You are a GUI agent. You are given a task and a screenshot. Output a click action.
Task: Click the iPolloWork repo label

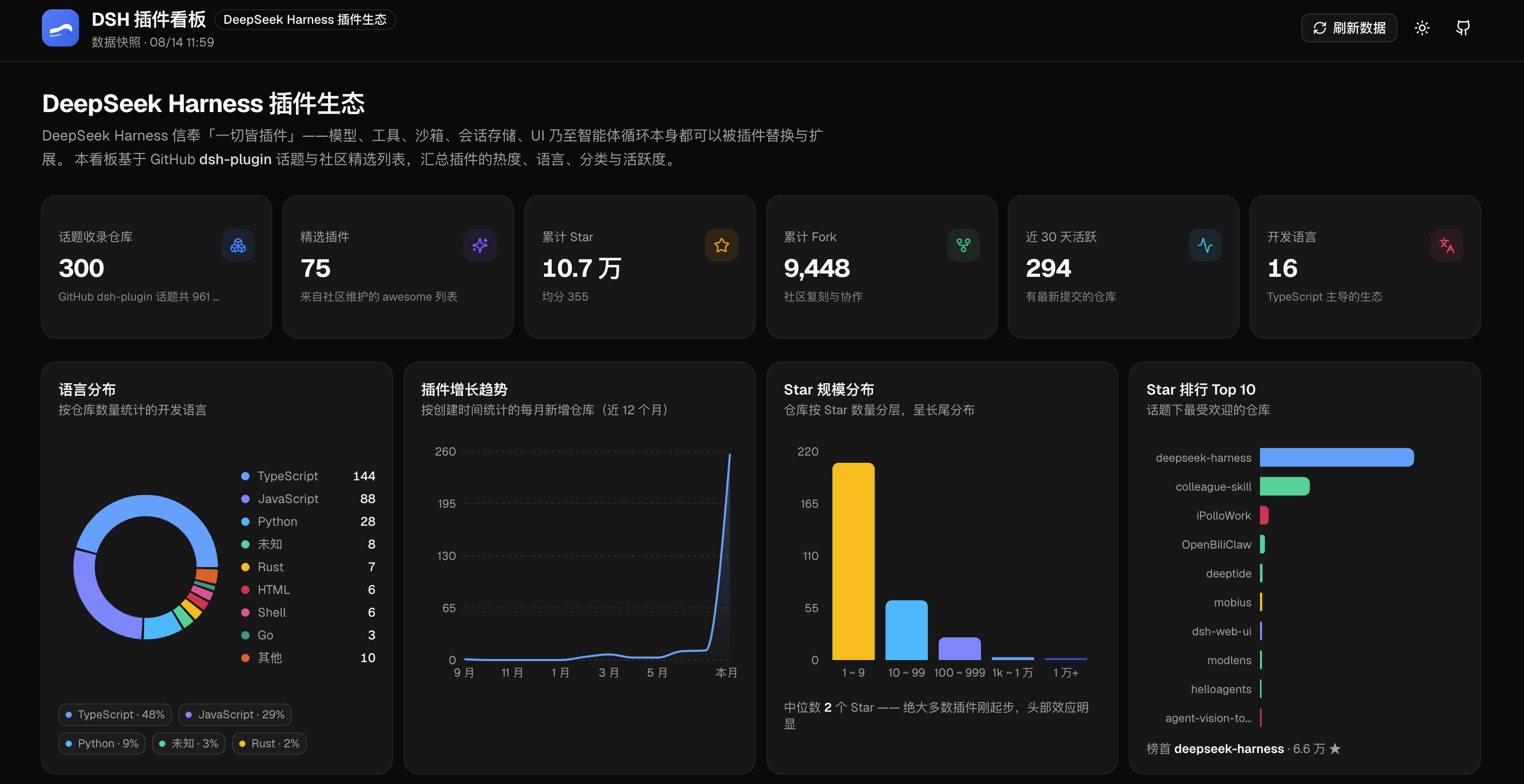click(x=1223, y=515)
